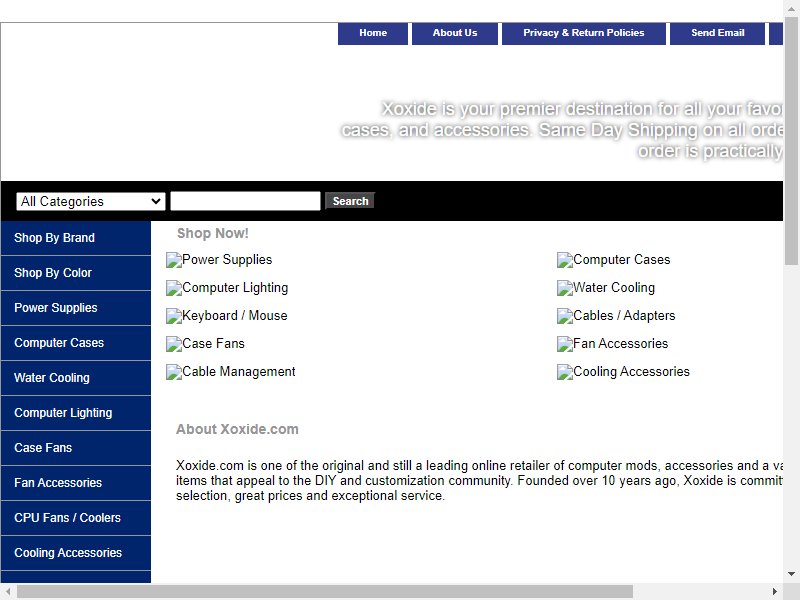Select Case Fans in the left sidebar

click(x=76, y=448)
